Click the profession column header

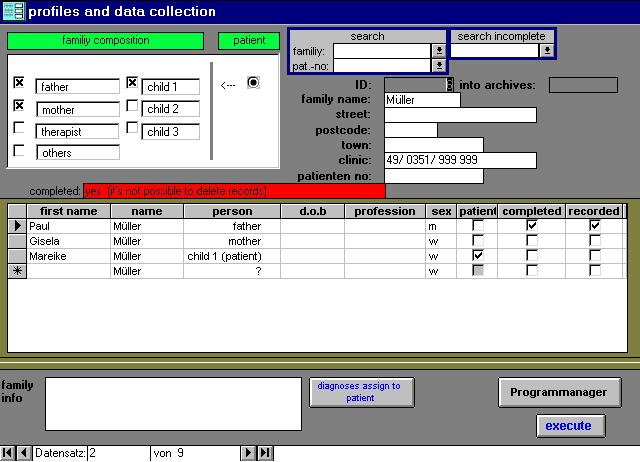[384, 211]
